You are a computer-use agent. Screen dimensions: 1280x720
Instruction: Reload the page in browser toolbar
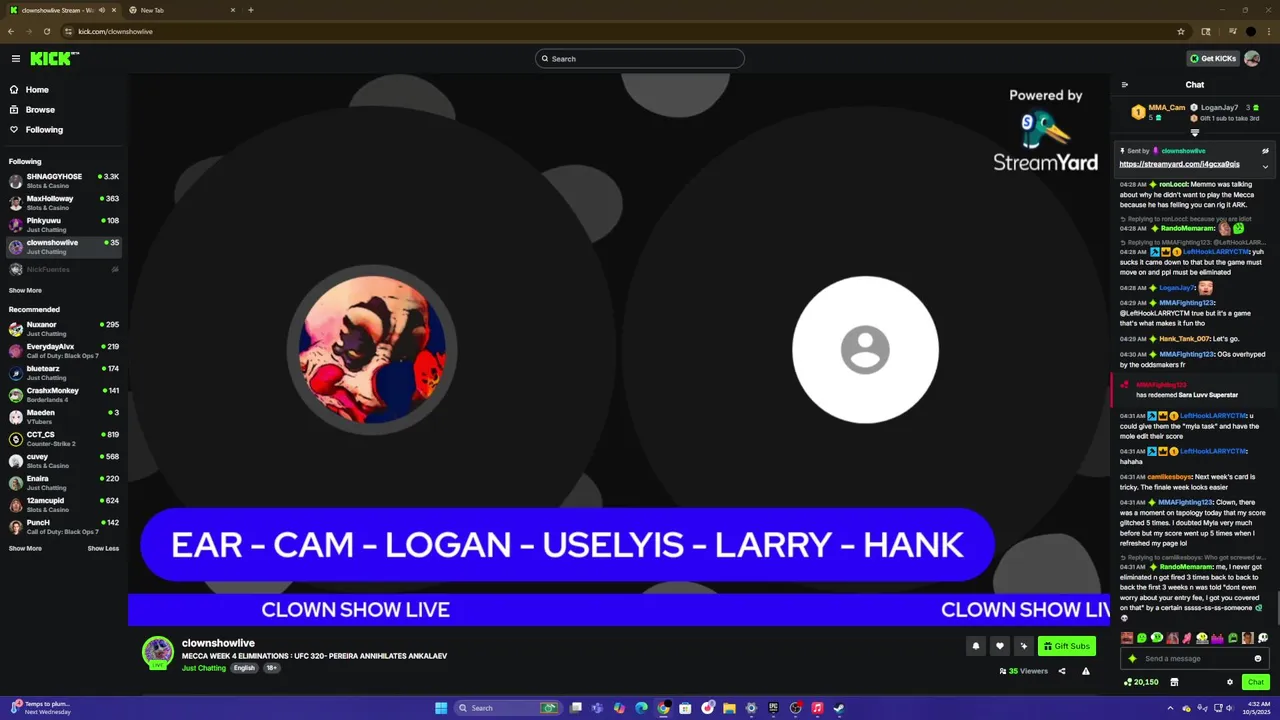coord(47,31)
